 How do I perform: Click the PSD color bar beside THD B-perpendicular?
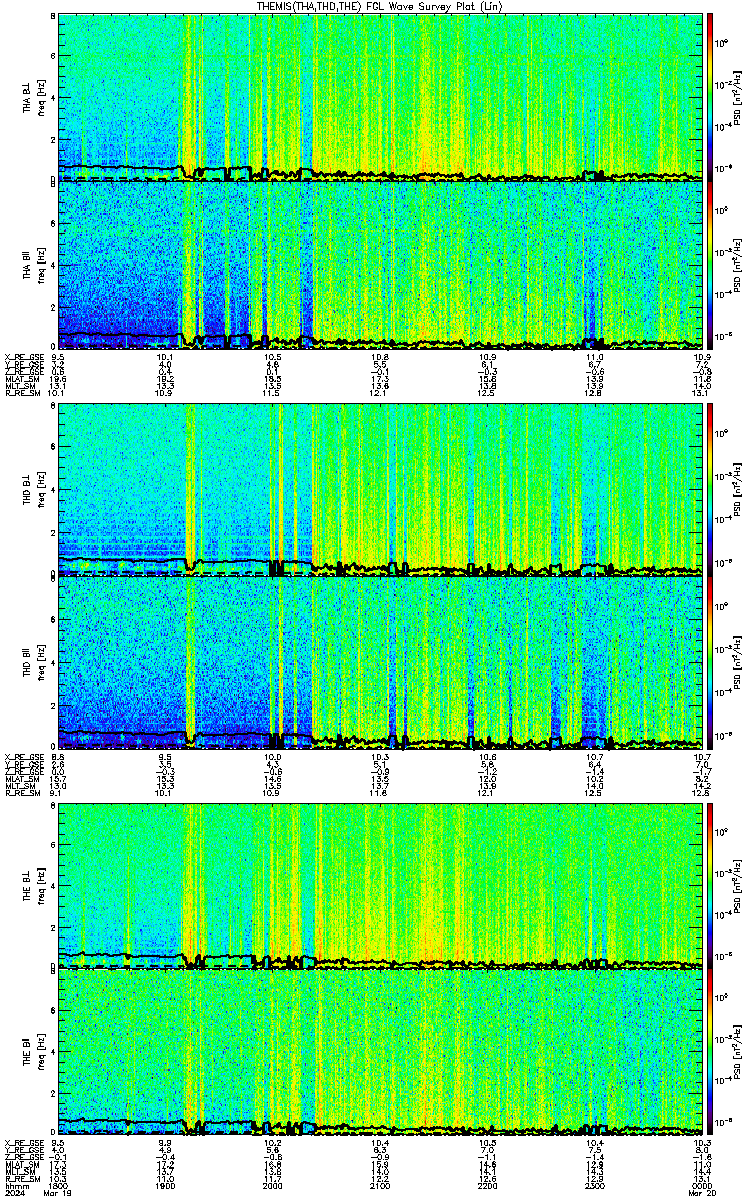[710, 490]
